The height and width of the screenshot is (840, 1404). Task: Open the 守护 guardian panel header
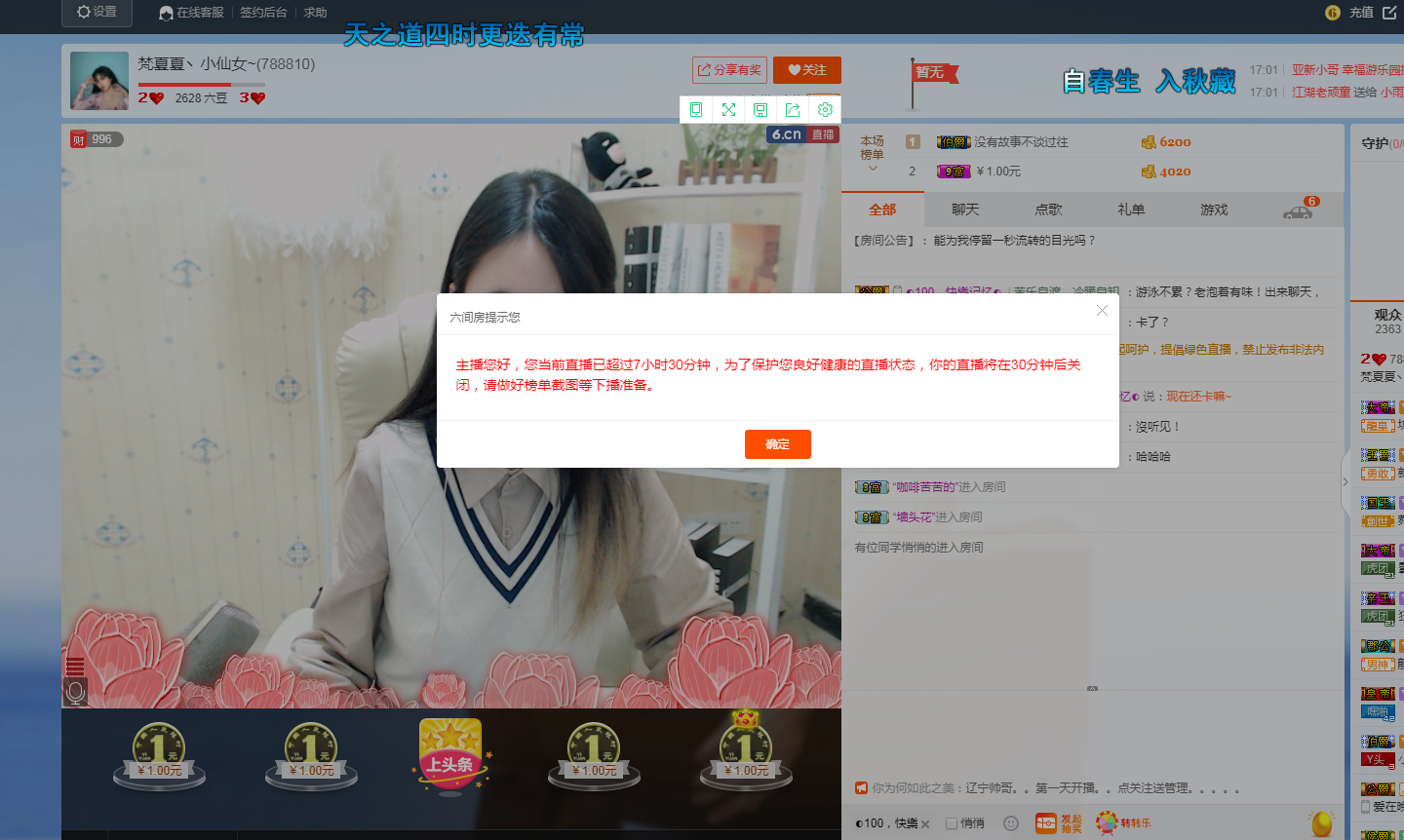tap(1381, 143)
